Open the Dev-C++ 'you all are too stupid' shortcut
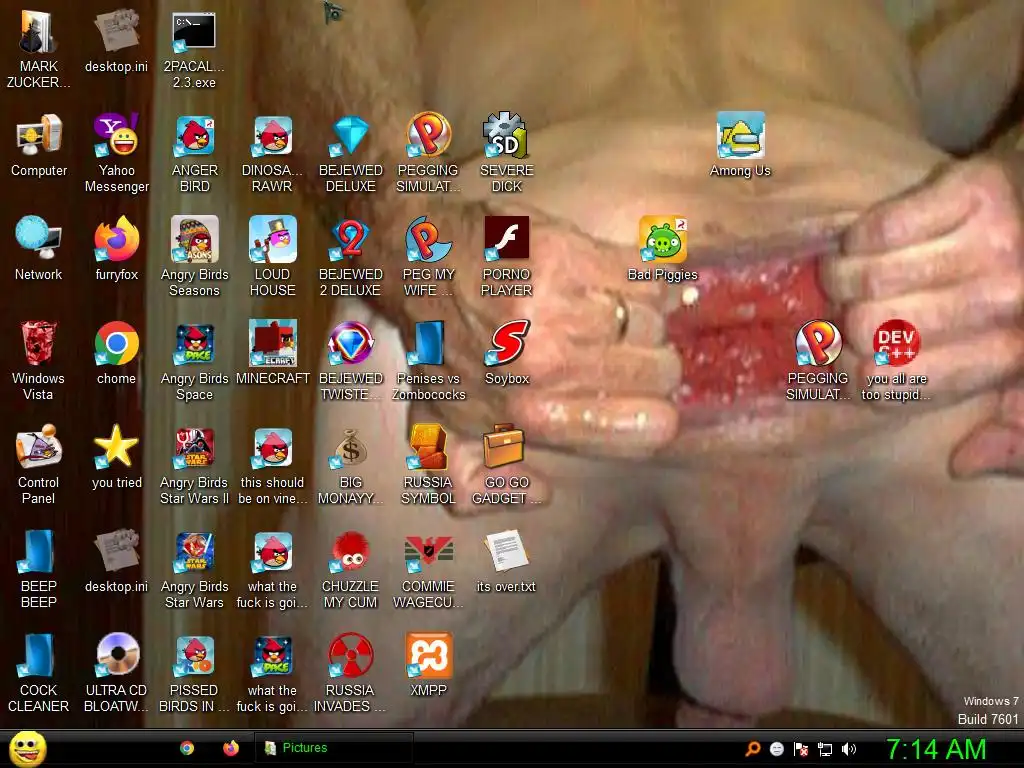This screenshot has height=768, width=1024. click(x=896, y=361)
